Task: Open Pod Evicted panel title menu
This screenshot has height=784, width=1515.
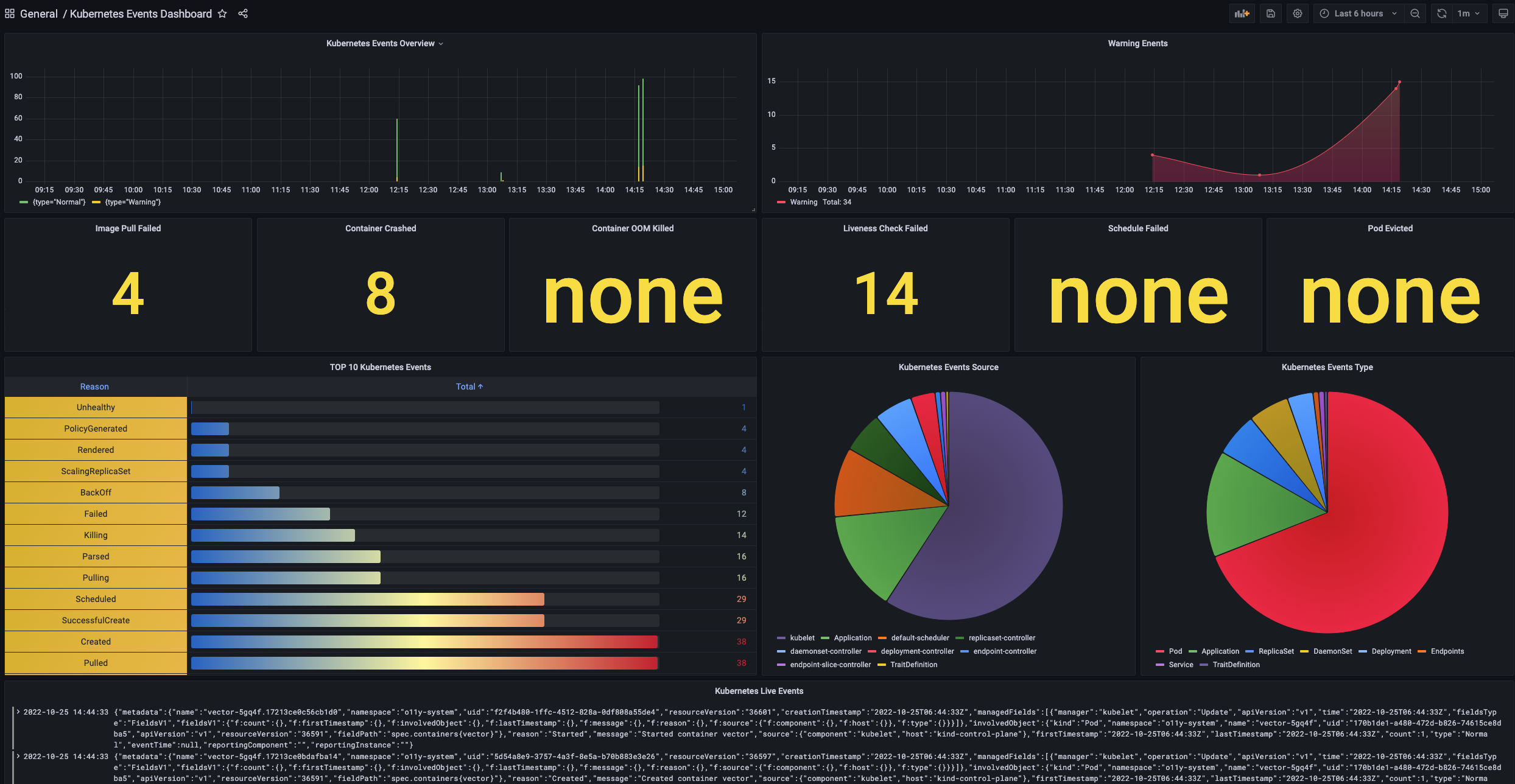Action: pos(1390,228)
